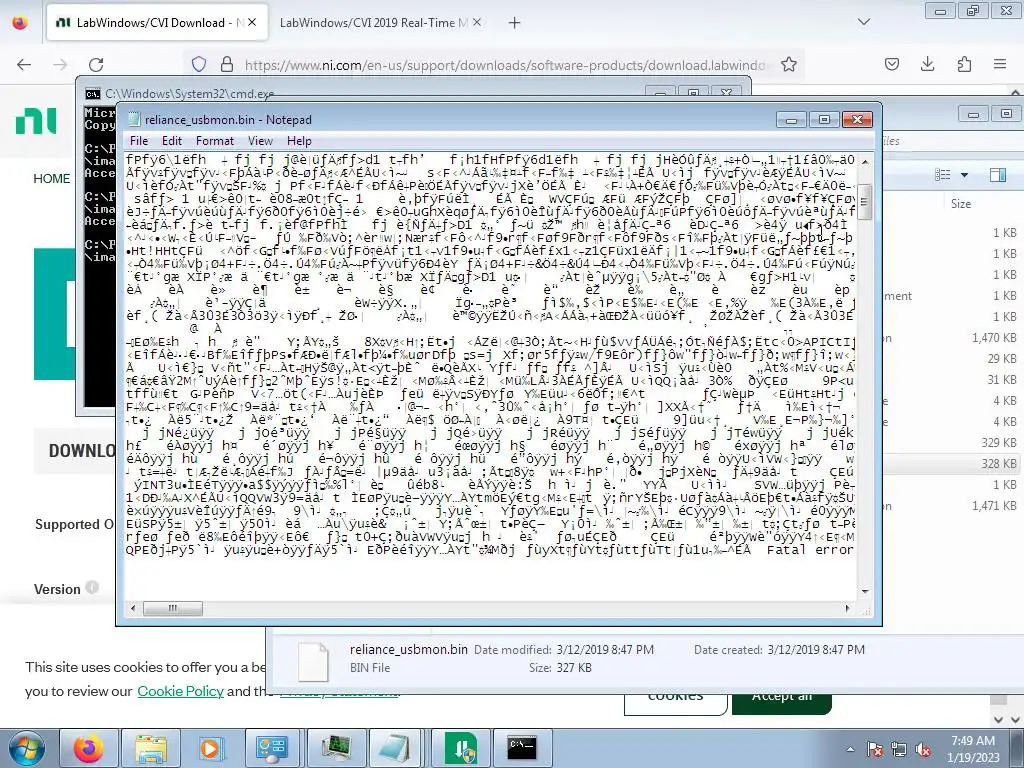Toggle the Explorer preview pane icon
Image resolution: width=1024 pixels, height=768 pixels.
[997, 174]
